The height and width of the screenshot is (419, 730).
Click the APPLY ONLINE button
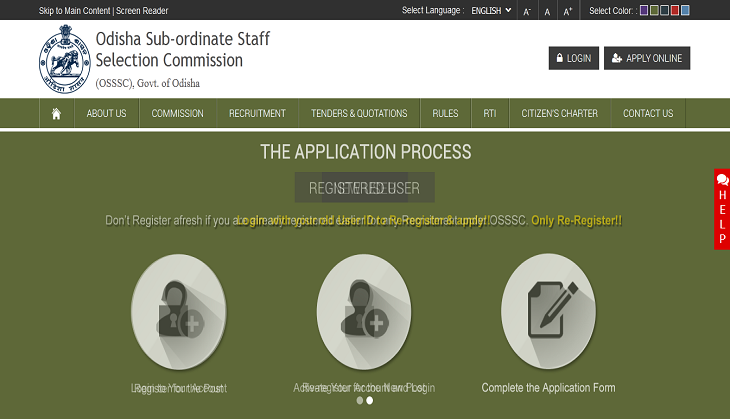(x=647, y=58)
